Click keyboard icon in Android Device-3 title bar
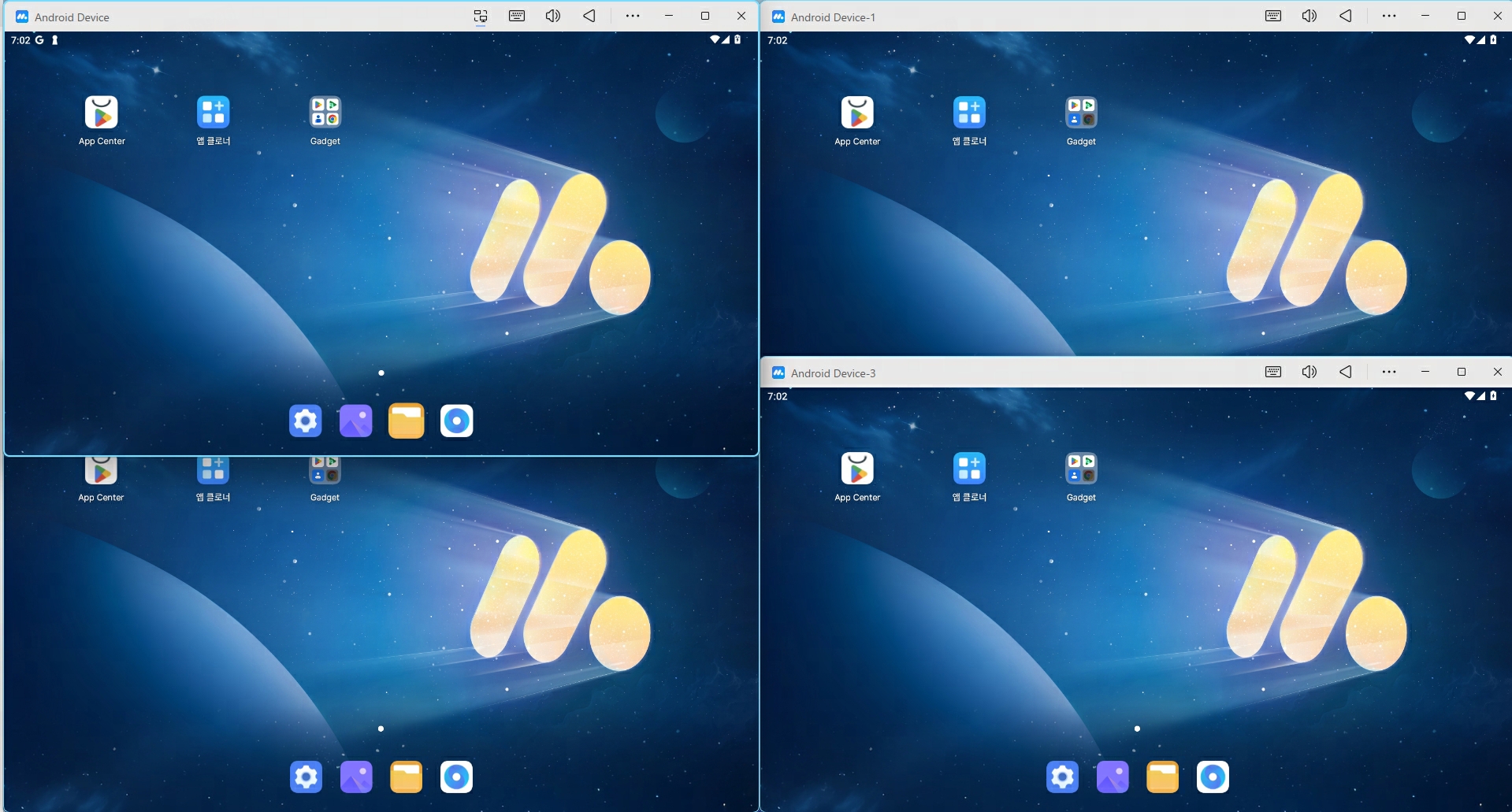 [x=1273, y=372]
